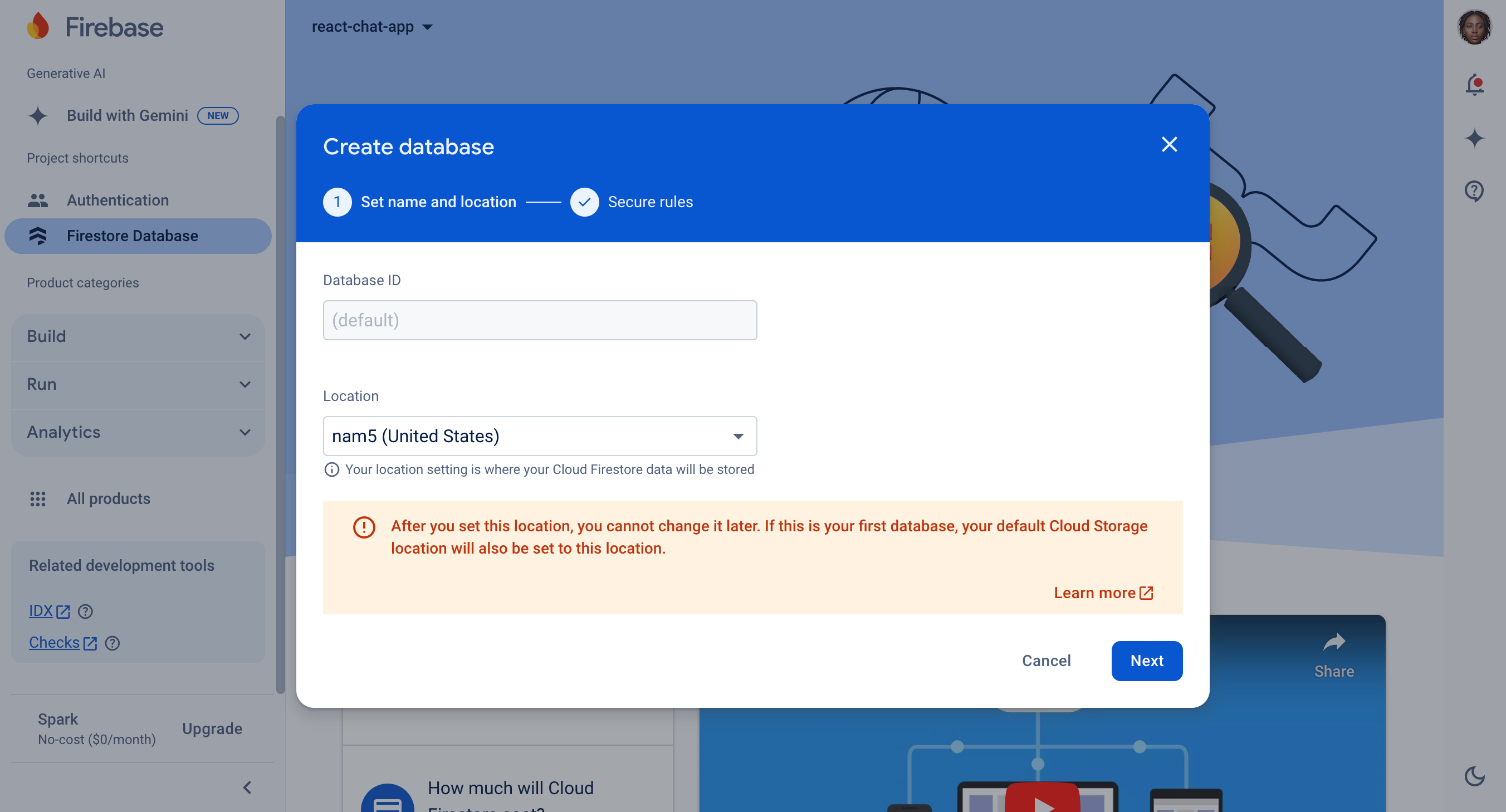Select the Set name and location step
Viewport: 1506px width, 812px height.
[x=438, y=202]
